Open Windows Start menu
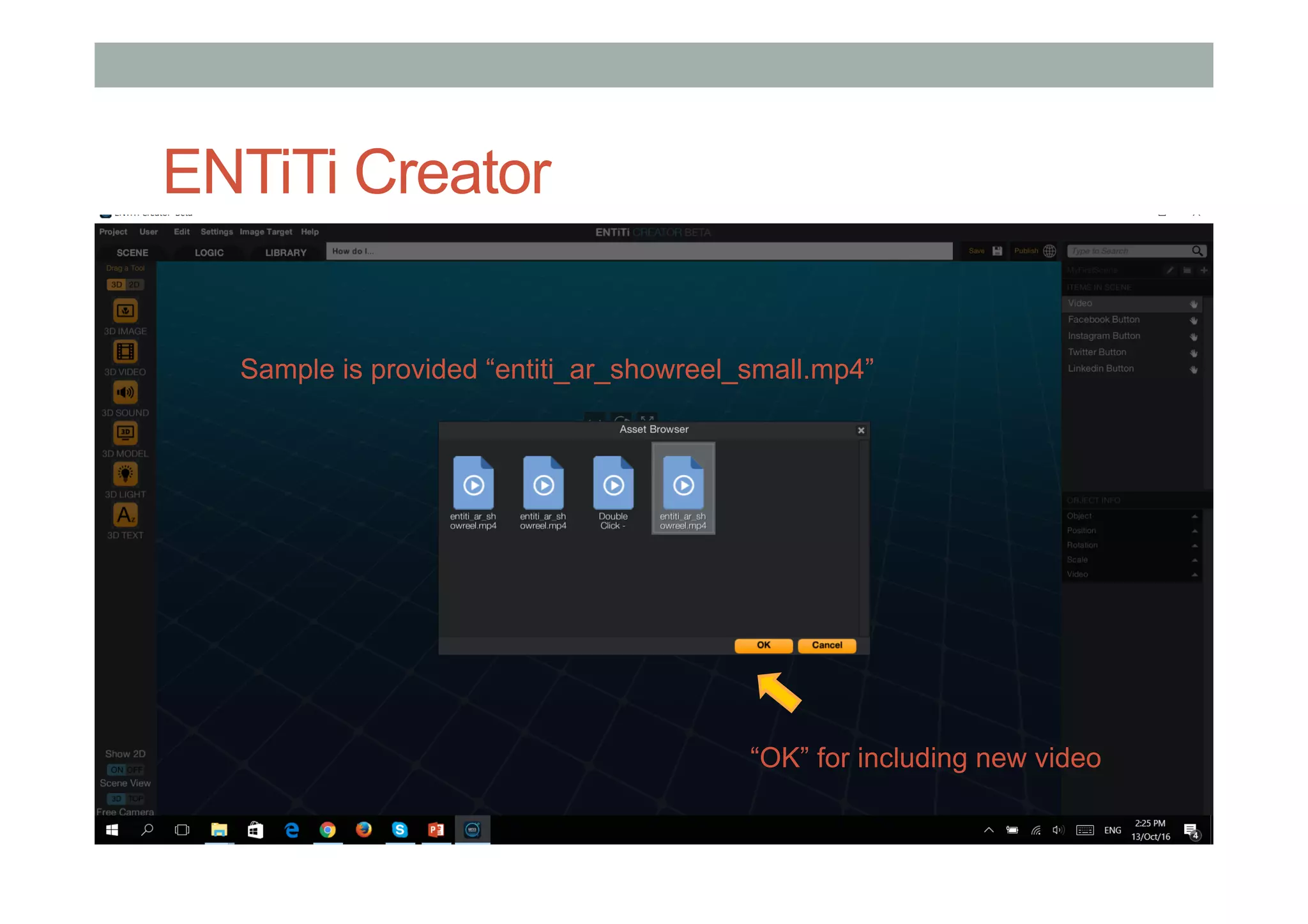Viewport: 1308px width, 924px height. pos(112,829)
